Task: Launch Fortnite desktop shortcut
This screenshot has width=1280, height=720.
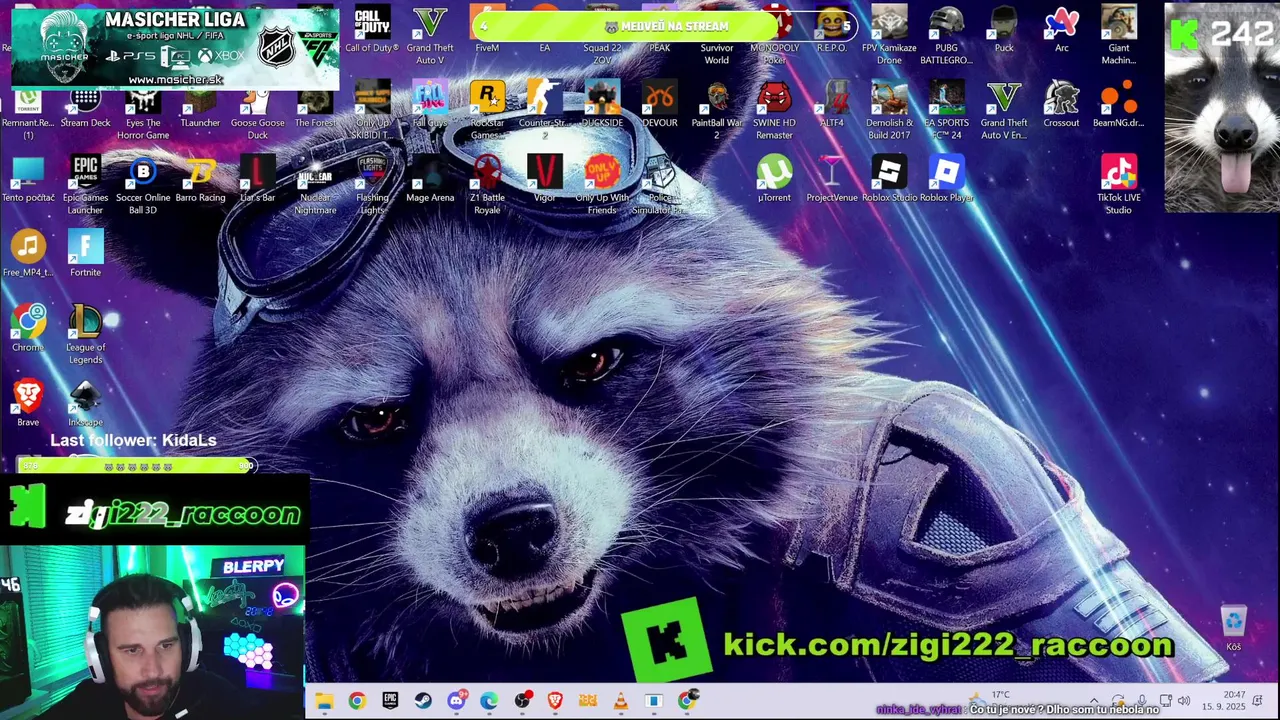Action: (85, 254)
